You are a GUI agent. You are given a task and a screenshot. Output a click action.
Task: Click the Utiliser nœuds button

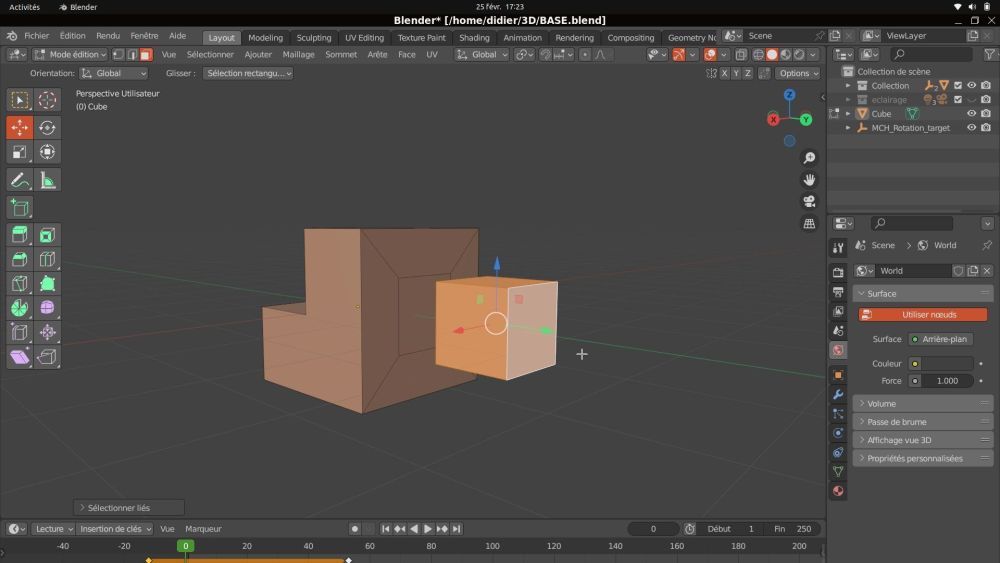(x=923, y=315)
